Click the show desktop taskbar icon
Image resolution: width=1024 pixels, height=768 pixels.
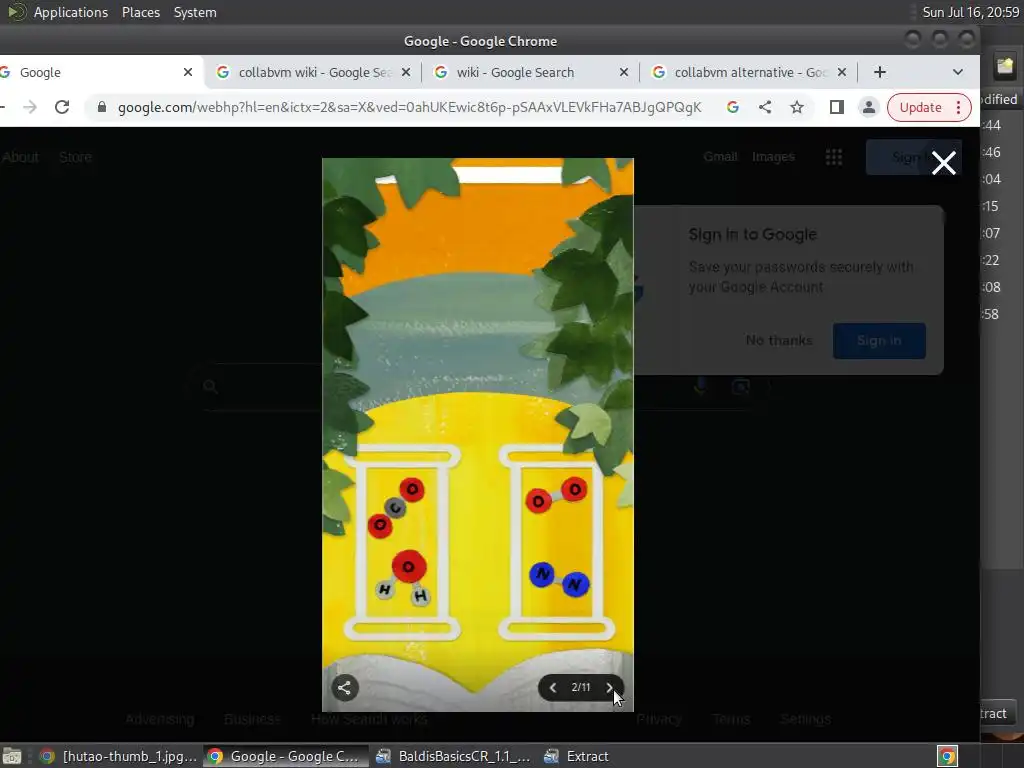pyautogui.click(x=12, y=756)
